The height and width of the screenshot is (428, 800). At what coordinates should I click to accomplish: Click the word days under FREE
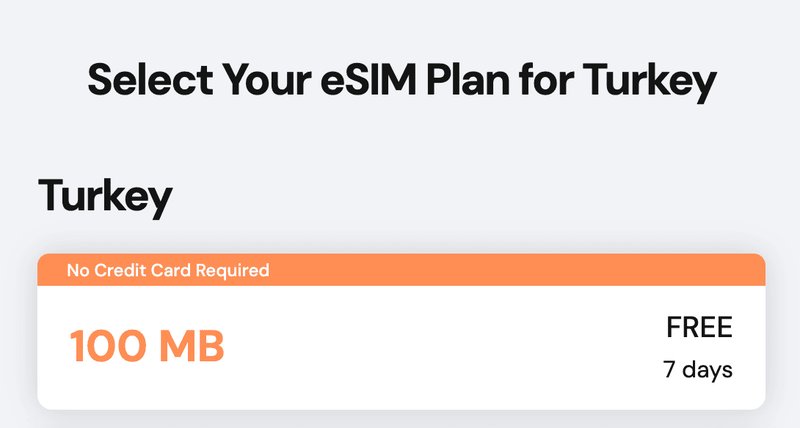(708, 369)
